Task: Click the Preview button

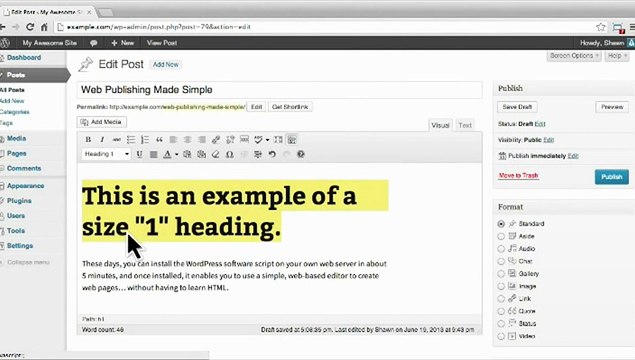Action: 612,107
